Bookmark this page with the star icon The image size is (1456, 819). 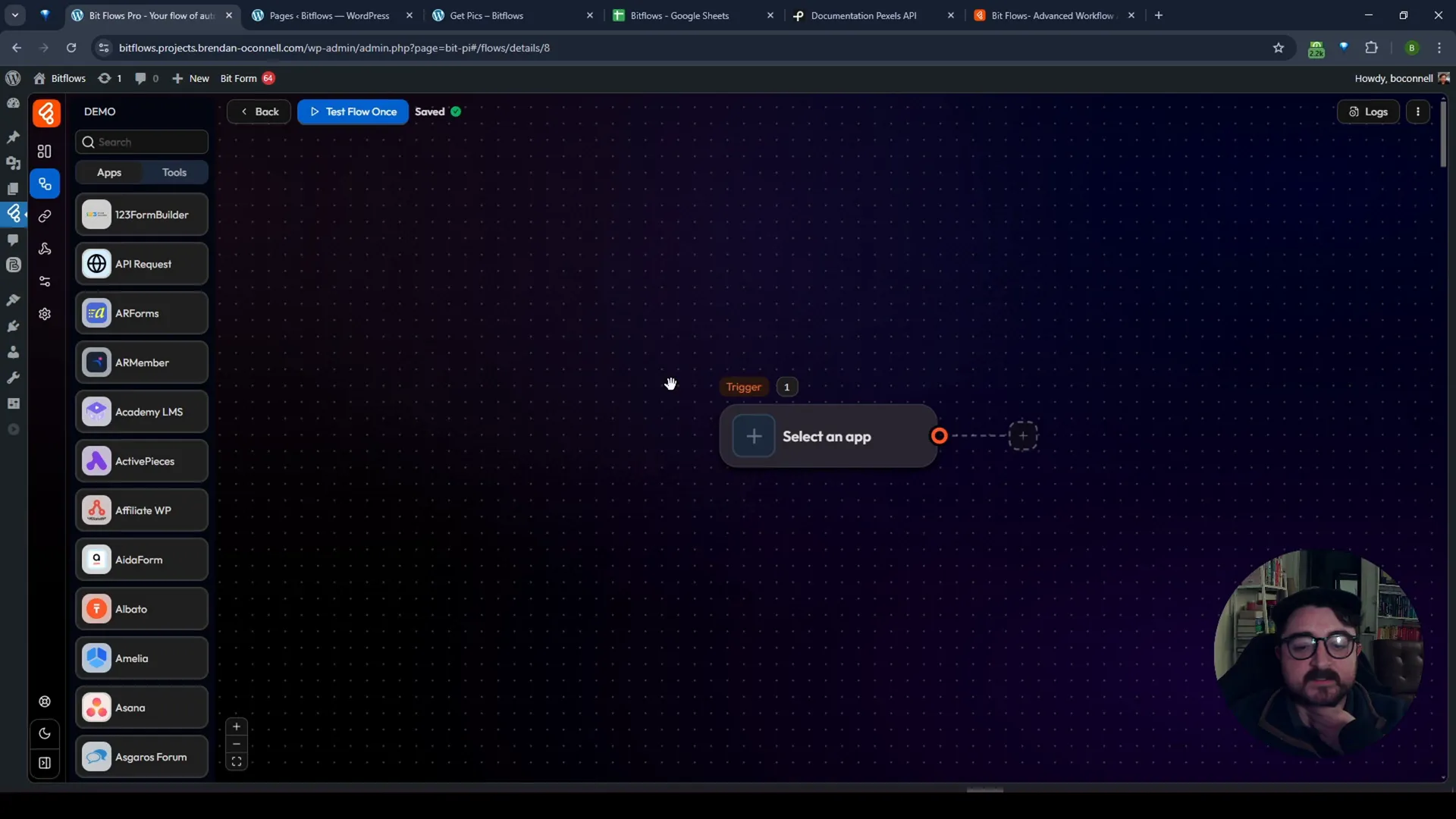pos(1279,48)
